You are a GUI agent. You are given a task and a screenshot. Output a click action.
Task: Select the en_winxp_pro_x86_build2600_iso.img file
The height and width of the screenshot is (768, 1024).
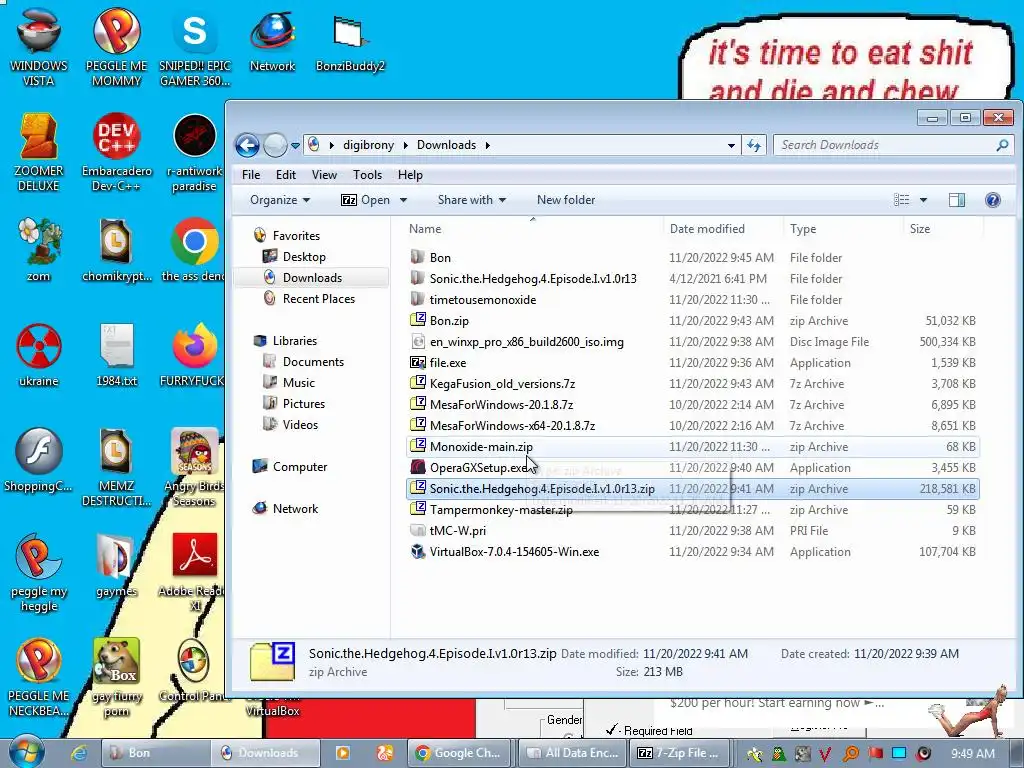click(692, 342)
